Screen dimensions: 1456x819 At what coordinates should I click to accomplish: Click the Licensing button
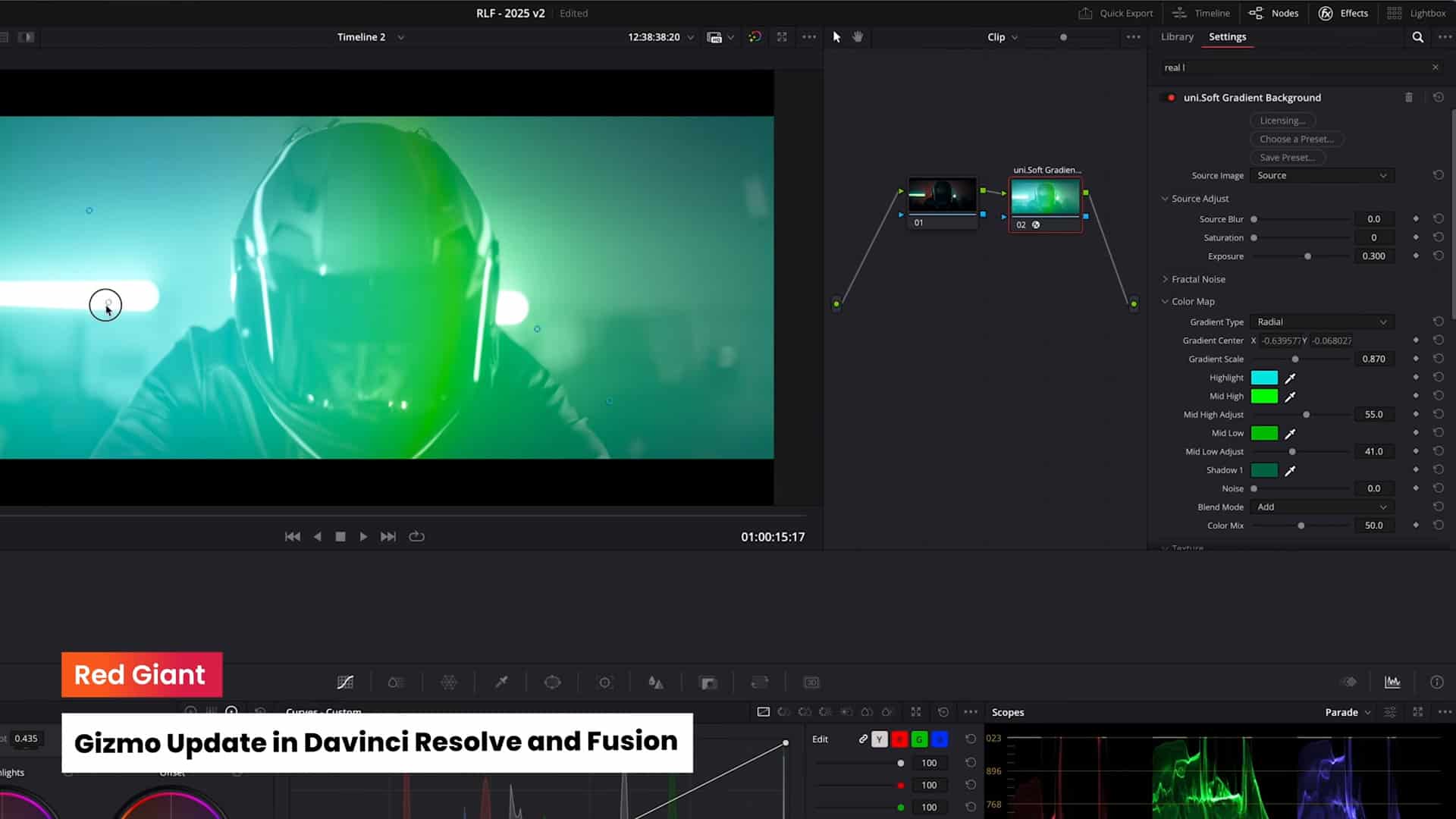pyautogui.click(x=1282, y=121)
